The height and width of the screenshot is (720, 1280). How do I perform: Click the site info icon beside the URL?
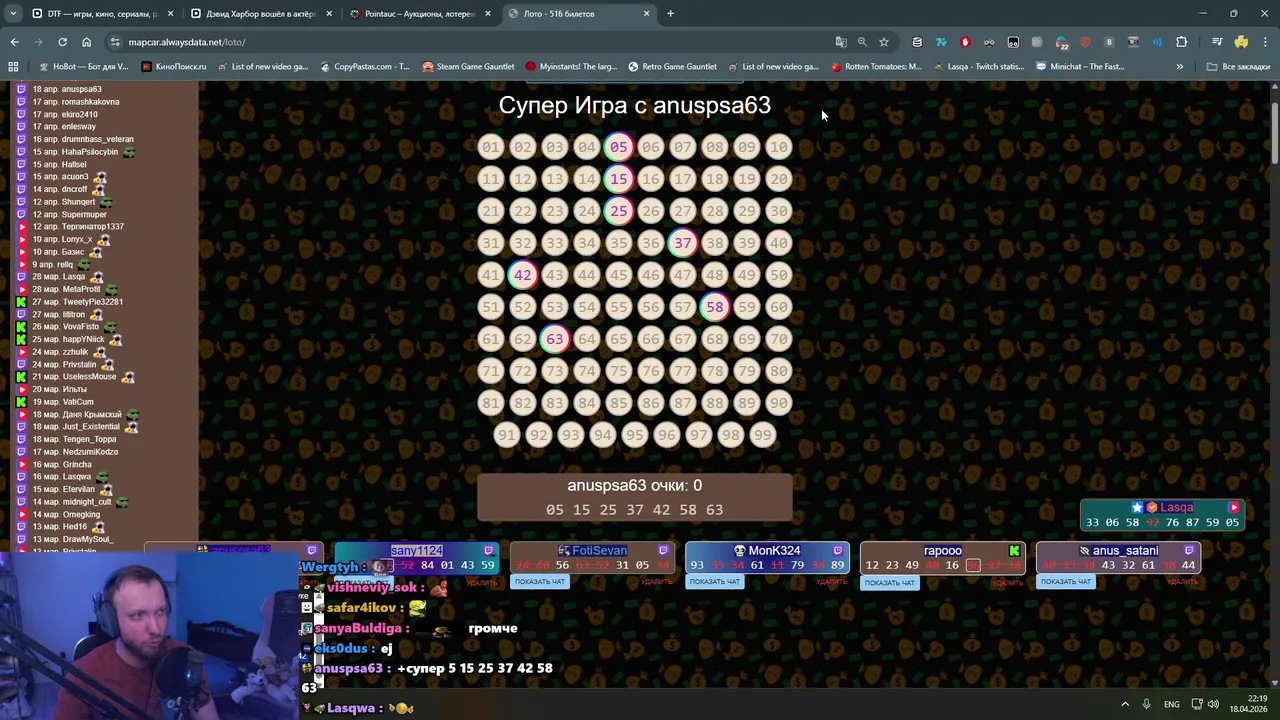(116, 42)
